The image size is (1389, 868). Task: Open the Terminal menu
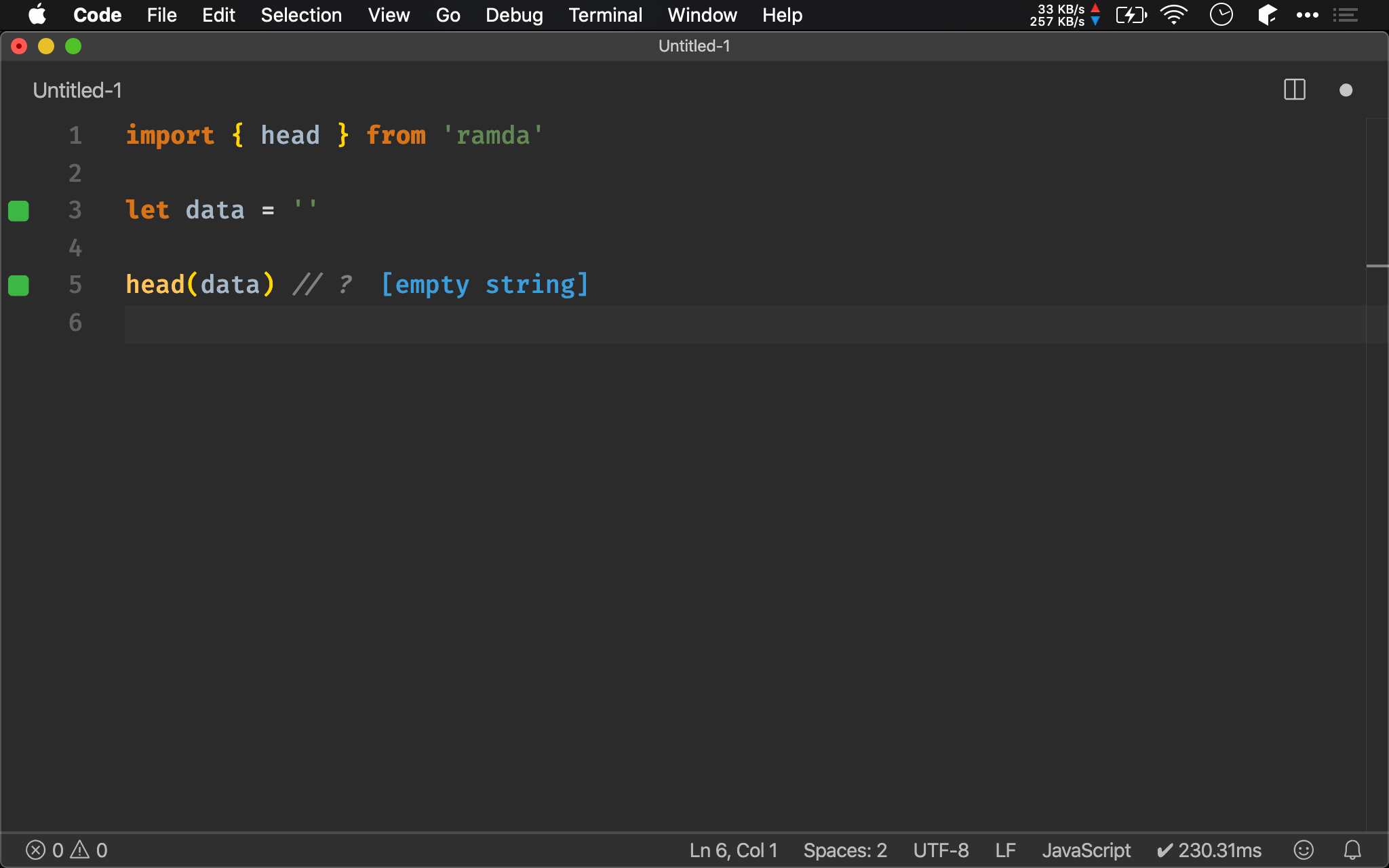coord(605,15)
